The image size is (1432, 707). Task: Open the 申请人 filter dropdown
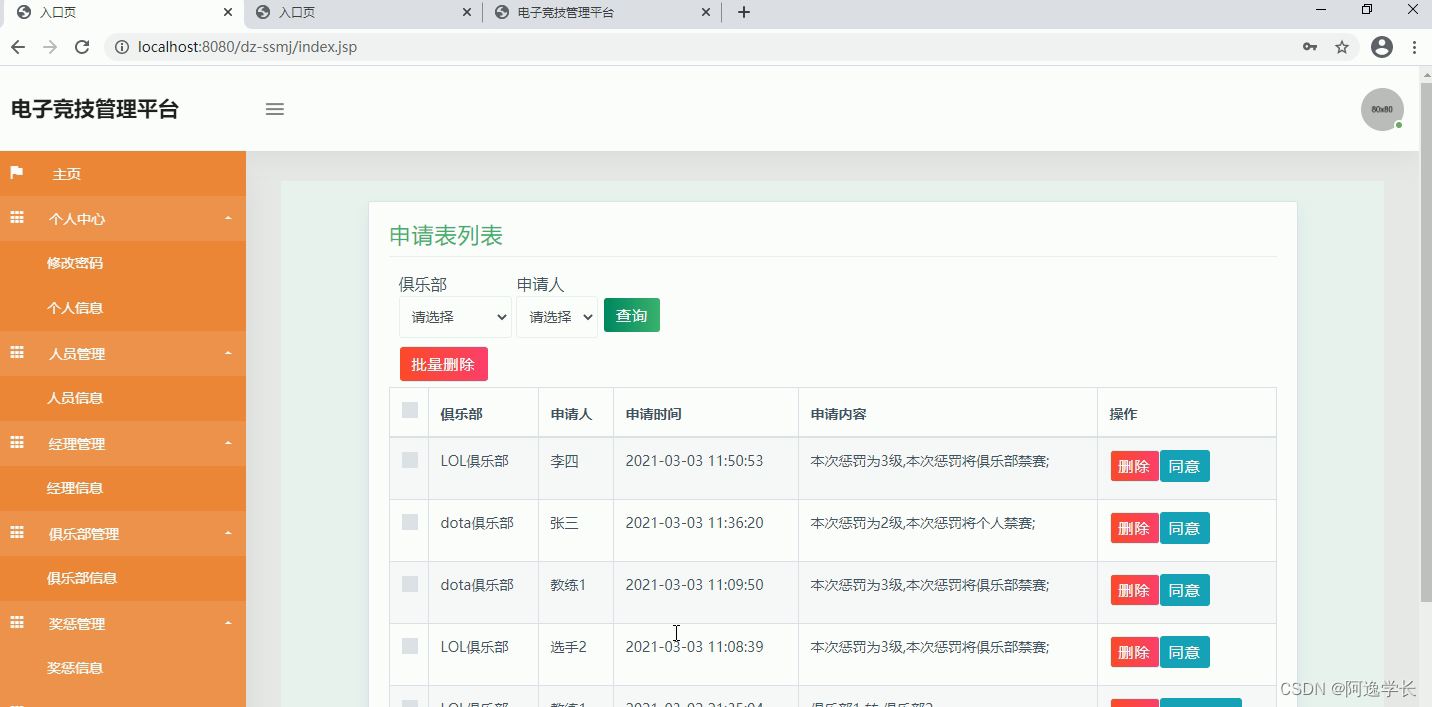tap(557, 317)
